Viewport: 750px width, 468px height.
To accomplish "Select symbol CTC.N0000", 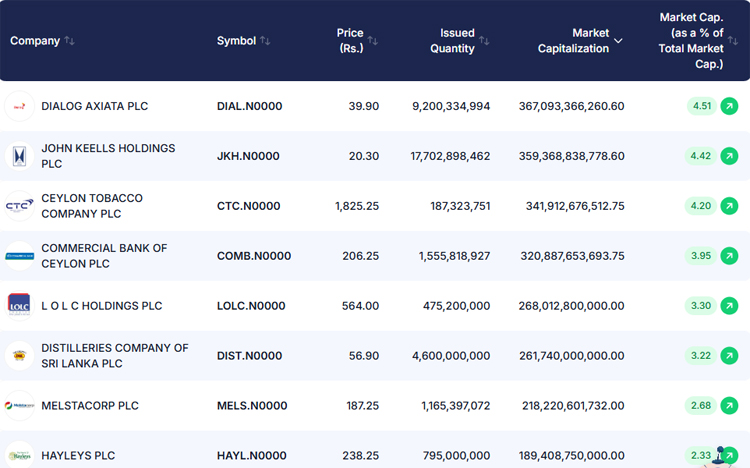I will point(248,206).
